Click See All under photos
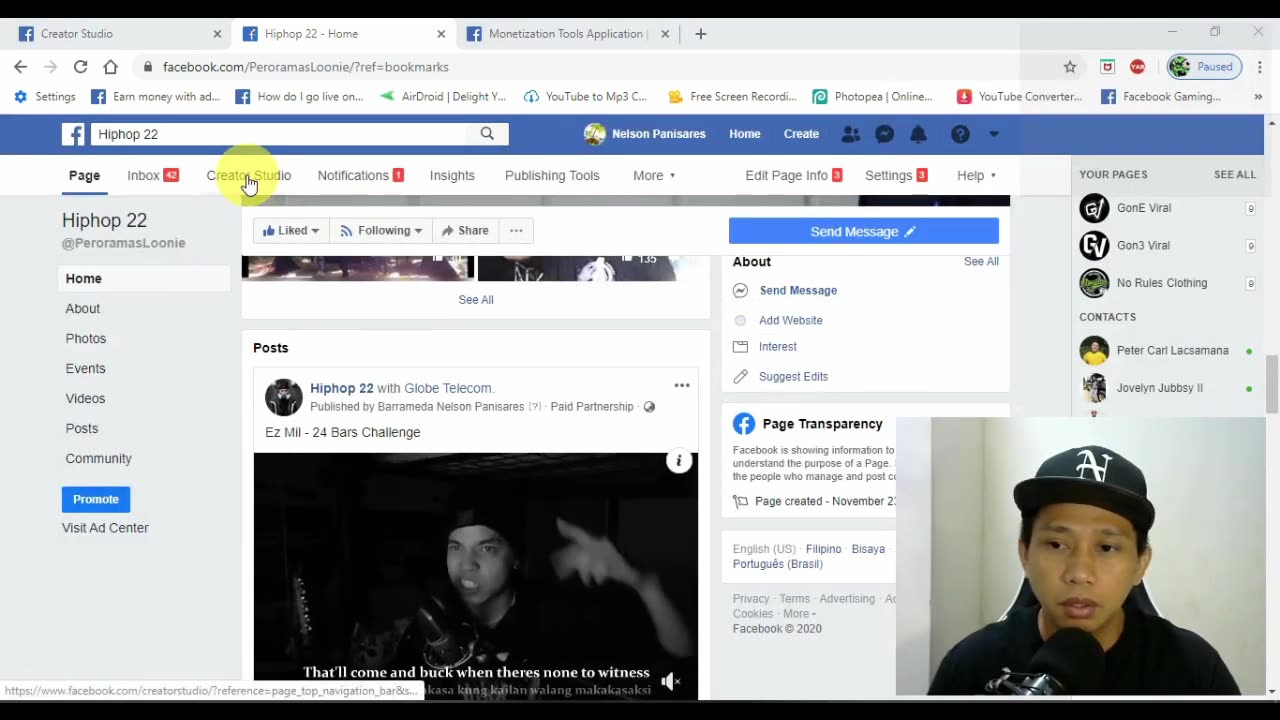The image size is (1280, 720). point(476,300)
